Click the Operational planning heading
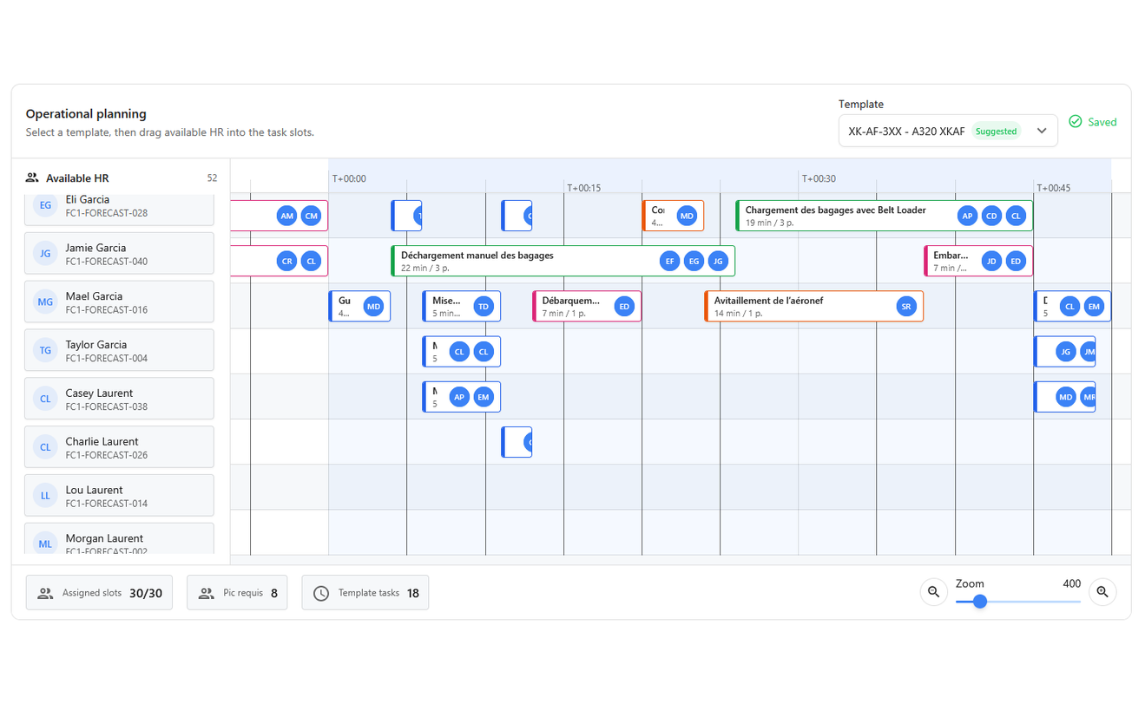1145x705 pixels. (86, 113)
